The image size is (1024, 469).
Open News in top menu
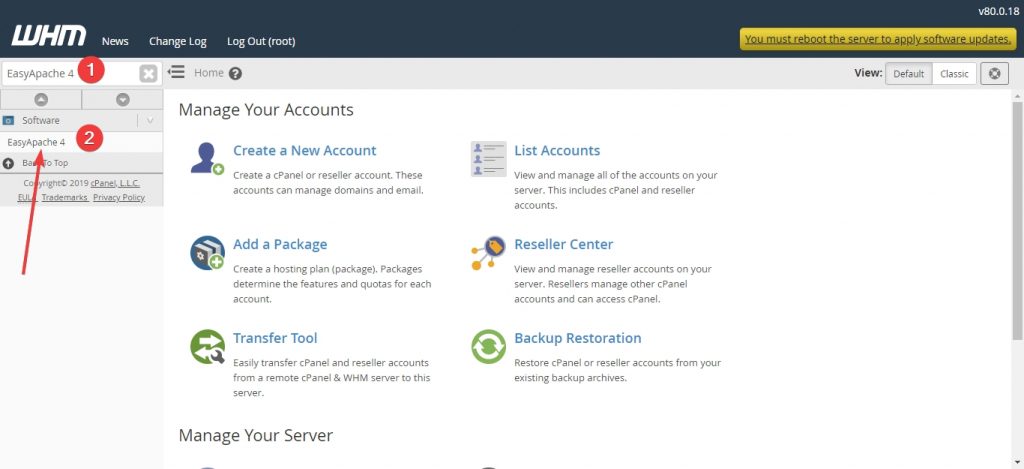click(x=115, y=41)
